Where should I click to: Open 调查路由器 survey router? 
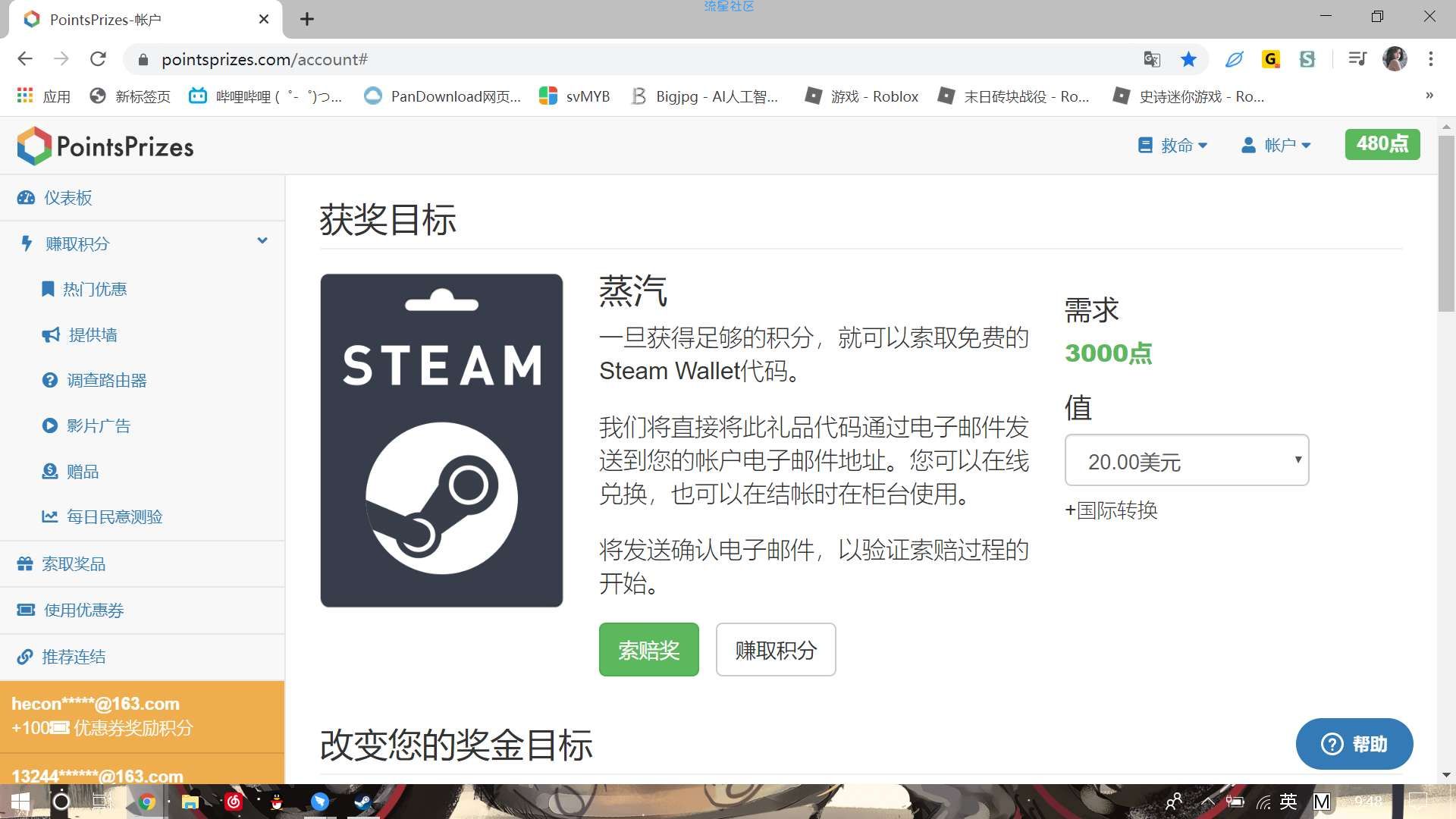tap(94, 380)
